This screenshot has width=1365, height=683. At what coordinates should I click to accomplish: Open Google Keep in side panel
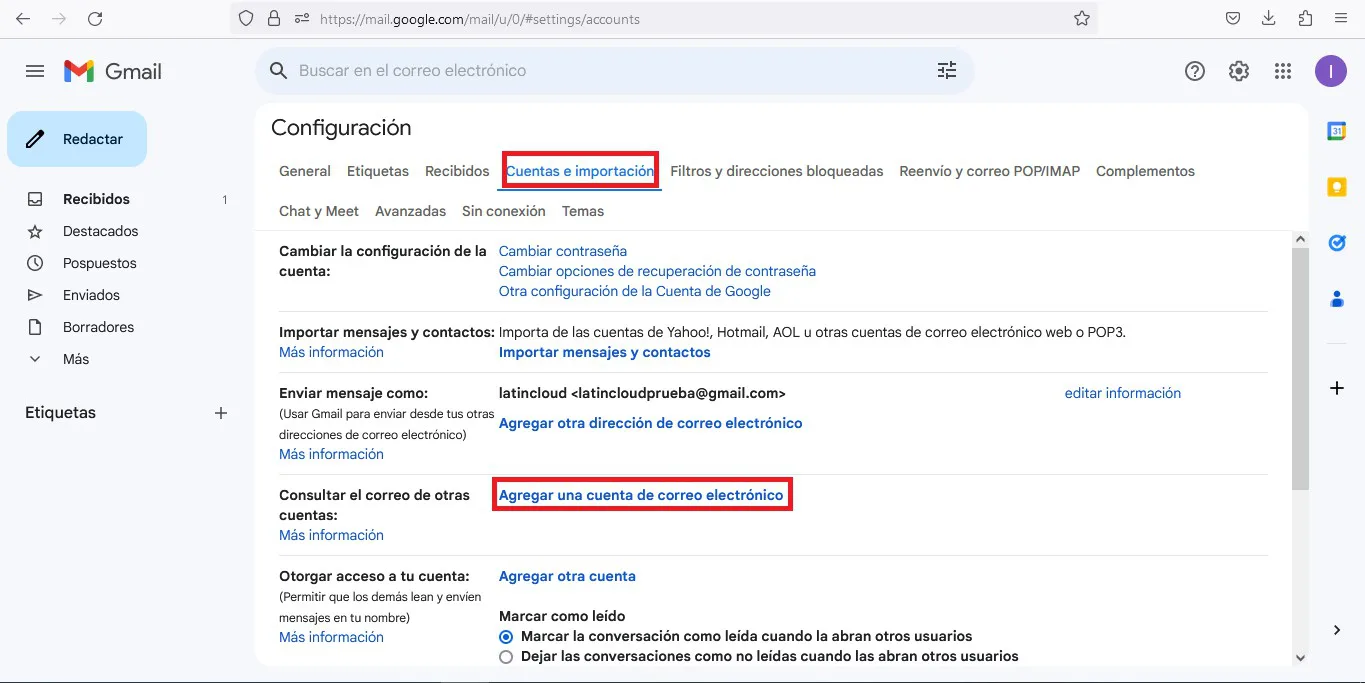click(1336, 187)
